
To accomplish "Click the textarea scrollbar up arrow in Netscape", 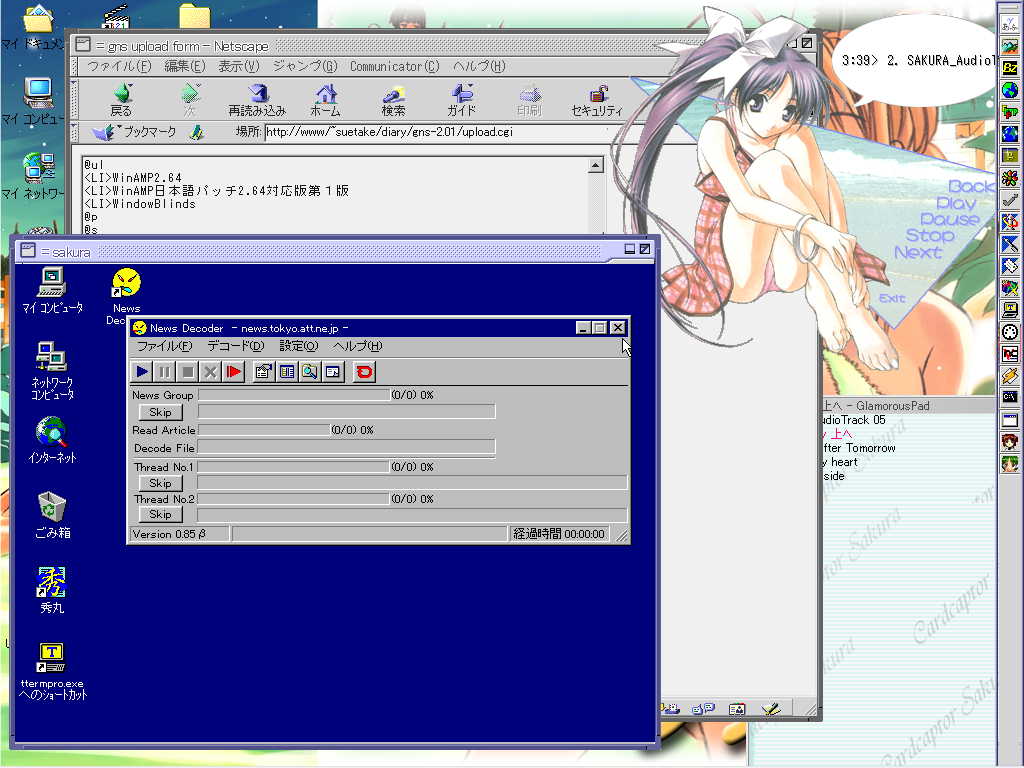I will point(596,166).
